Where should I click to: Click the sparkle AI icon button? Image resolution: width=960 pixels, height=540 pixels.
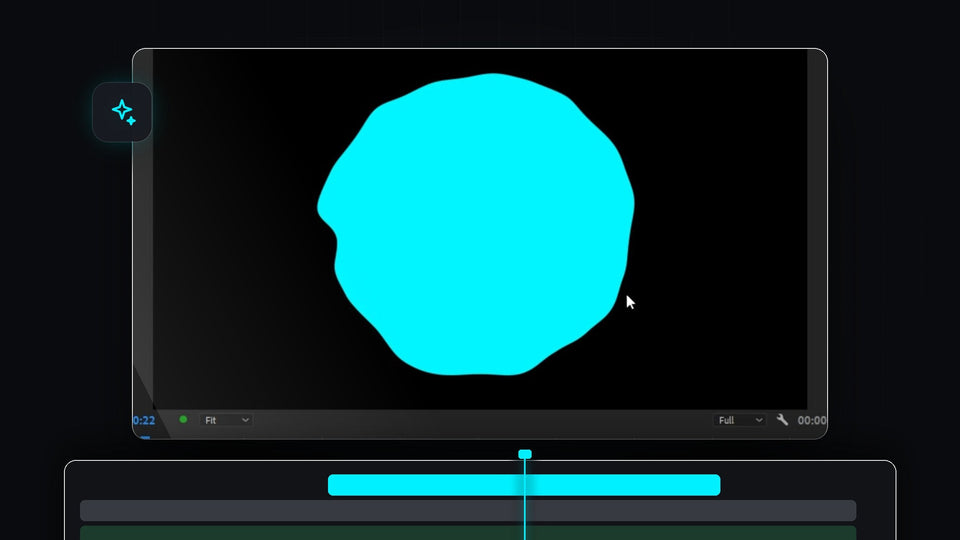click(122, 112)
